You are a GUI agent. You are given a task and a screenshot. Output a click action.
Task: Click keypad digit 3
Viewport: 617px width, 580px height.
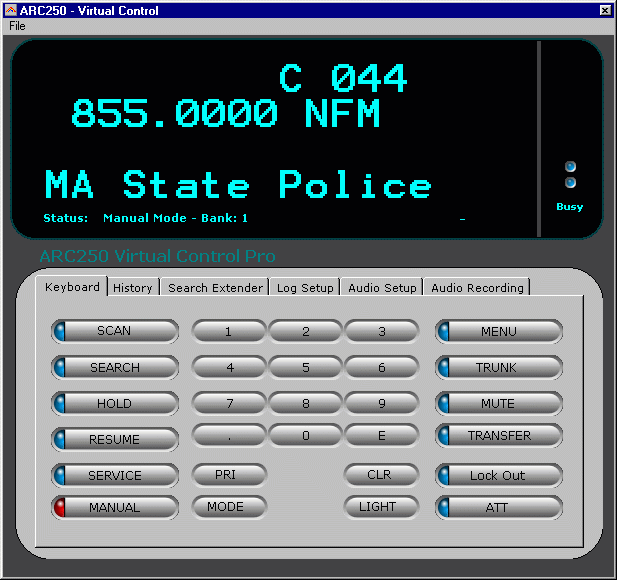click(x=381, y=331)
